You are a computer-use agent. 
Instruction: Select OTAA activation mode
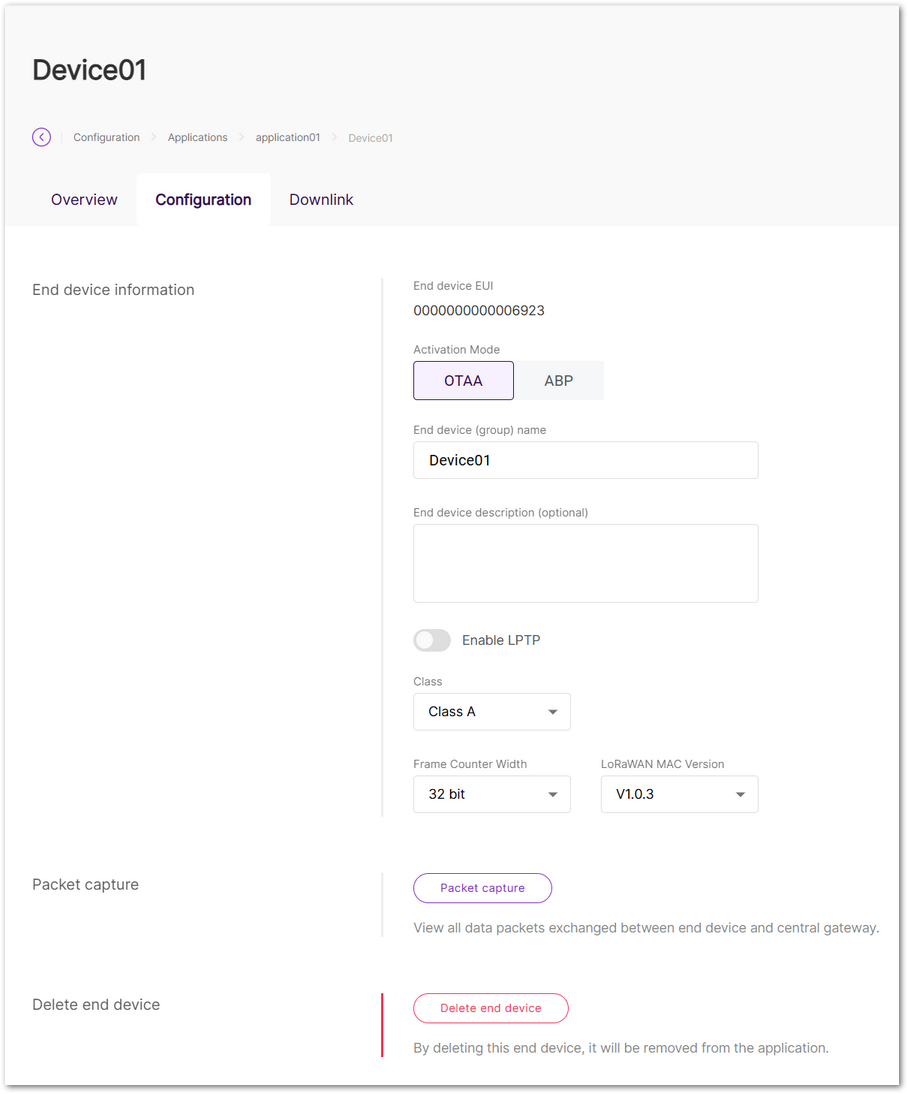463,380
